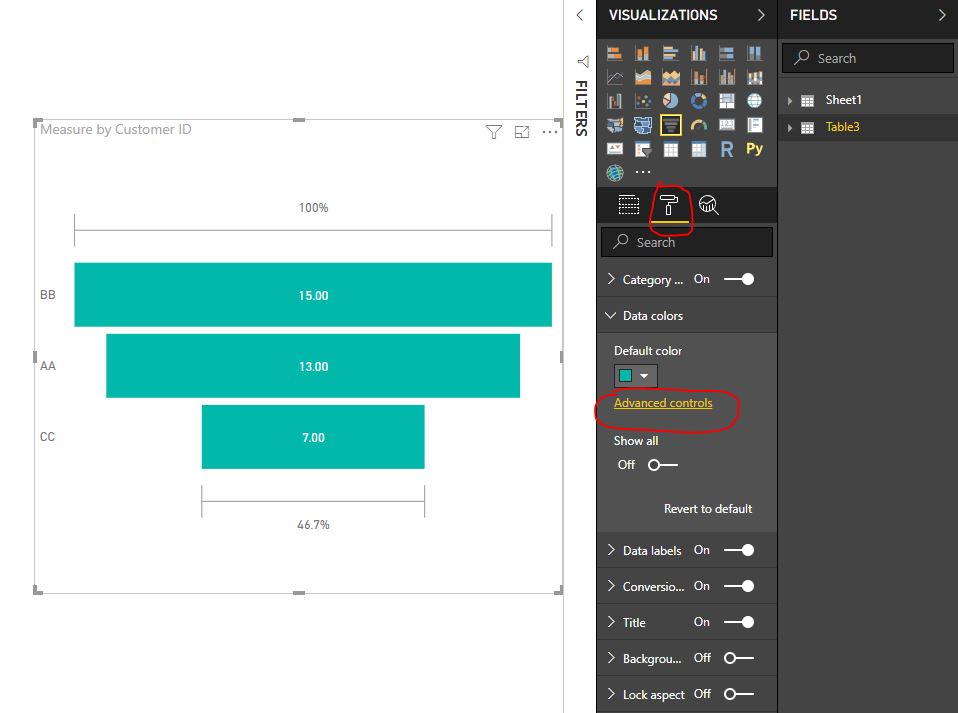Select the line chart visualization

click(615, 78)
